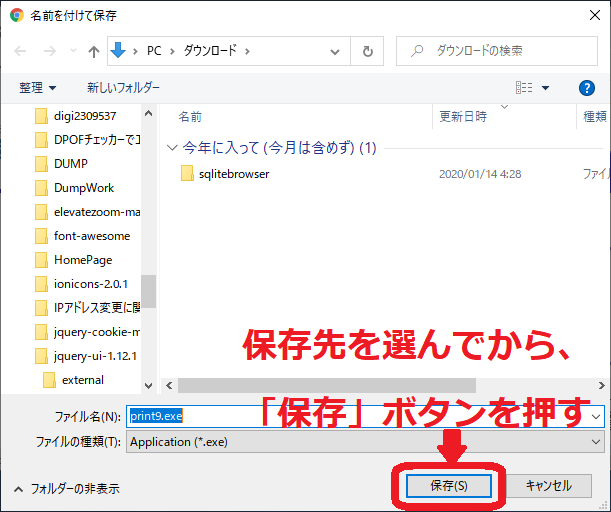Click the Back navigation arrow

20,50
